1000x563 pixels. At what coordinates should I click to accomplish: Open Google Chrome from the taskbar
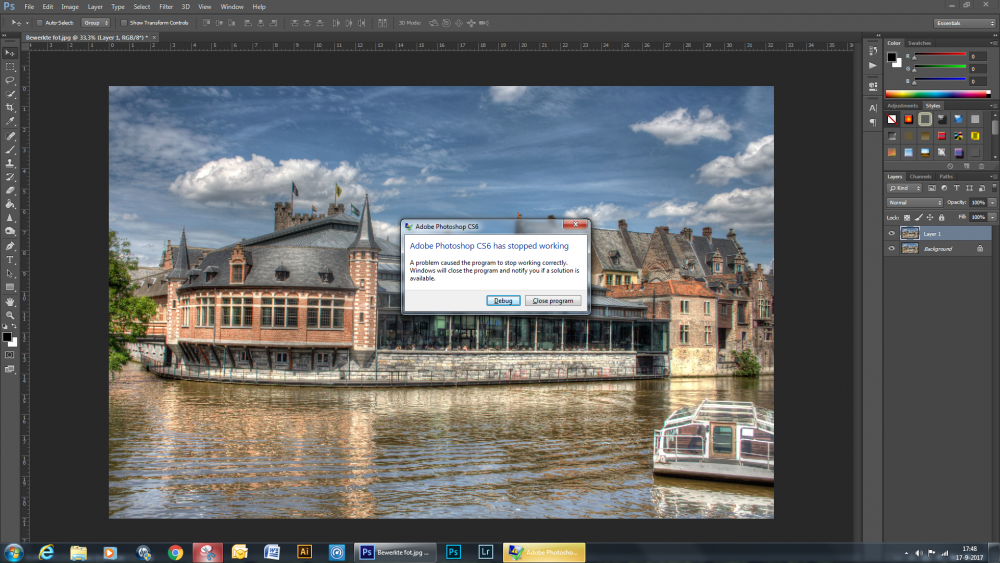coord(175,552)
